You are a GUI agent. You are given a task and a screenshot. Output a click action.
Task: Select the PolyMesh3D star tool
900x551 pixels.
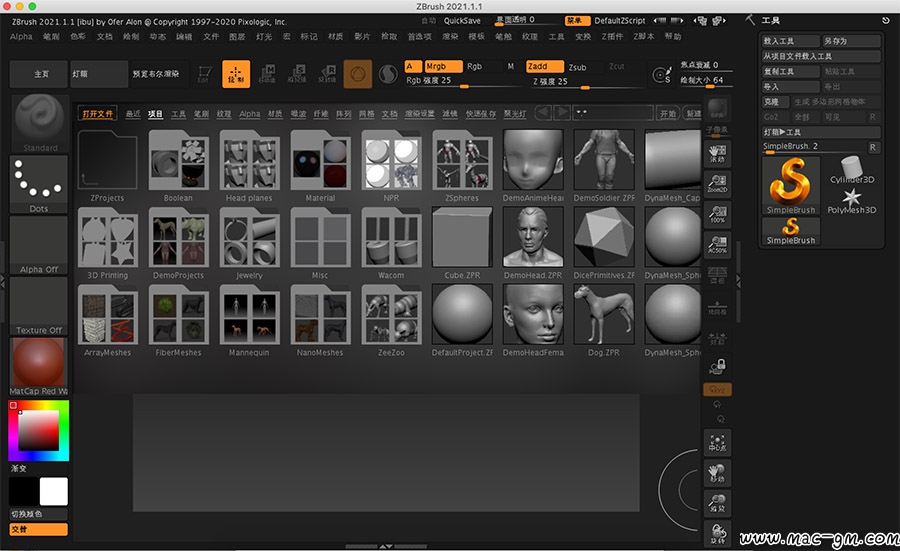(852, 201)
